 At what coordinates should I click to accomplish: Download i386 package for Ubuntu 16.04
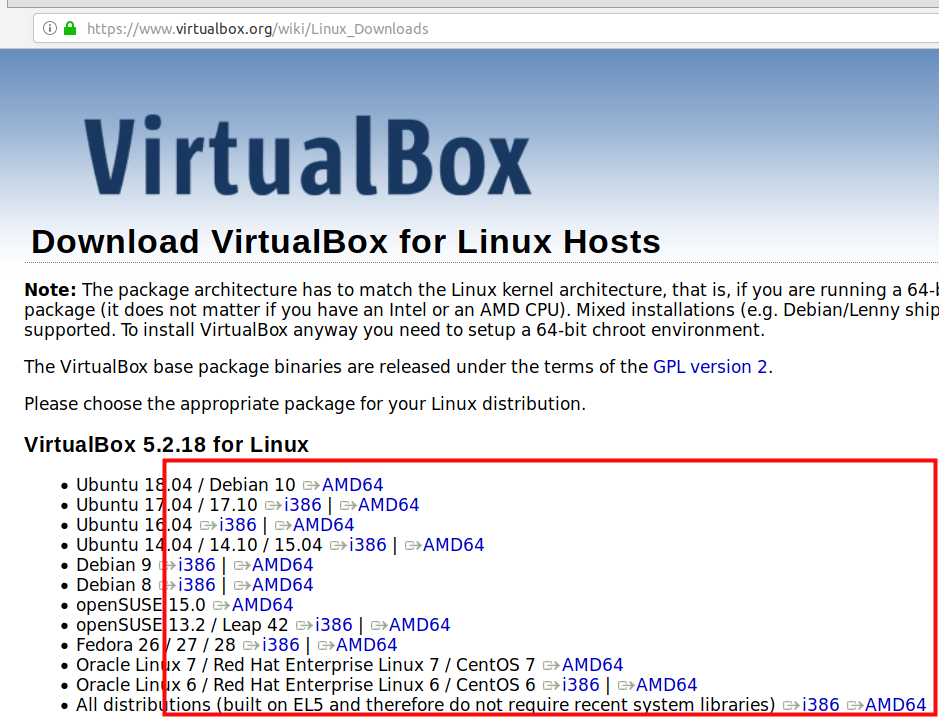238,524
